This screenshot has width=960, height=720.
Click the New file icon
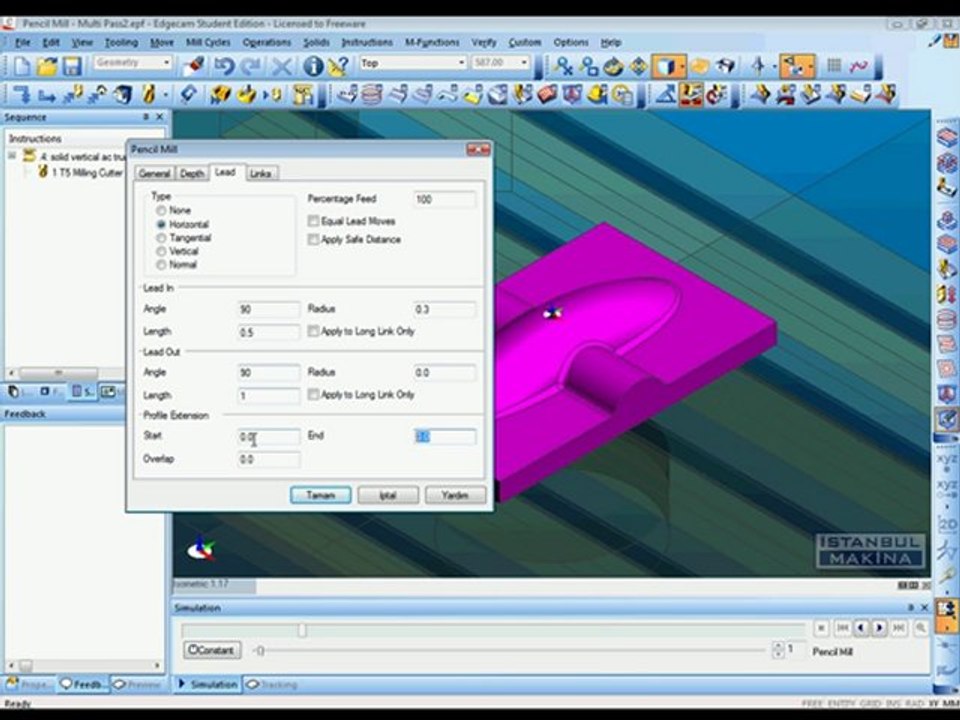pos(21,66)
